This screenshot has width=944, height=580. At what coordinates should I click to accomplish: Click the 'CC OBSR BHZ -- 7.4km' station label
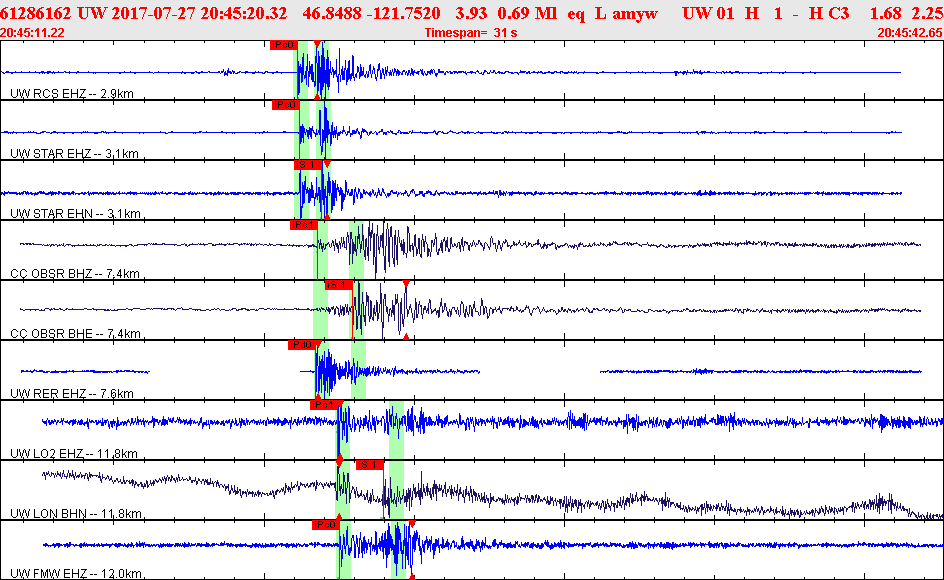point(75,273)
